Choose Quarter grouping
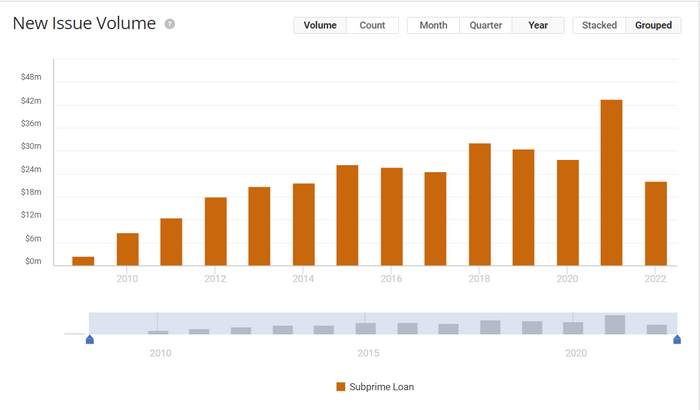This screenshot has height=410, width=700. 486,25
